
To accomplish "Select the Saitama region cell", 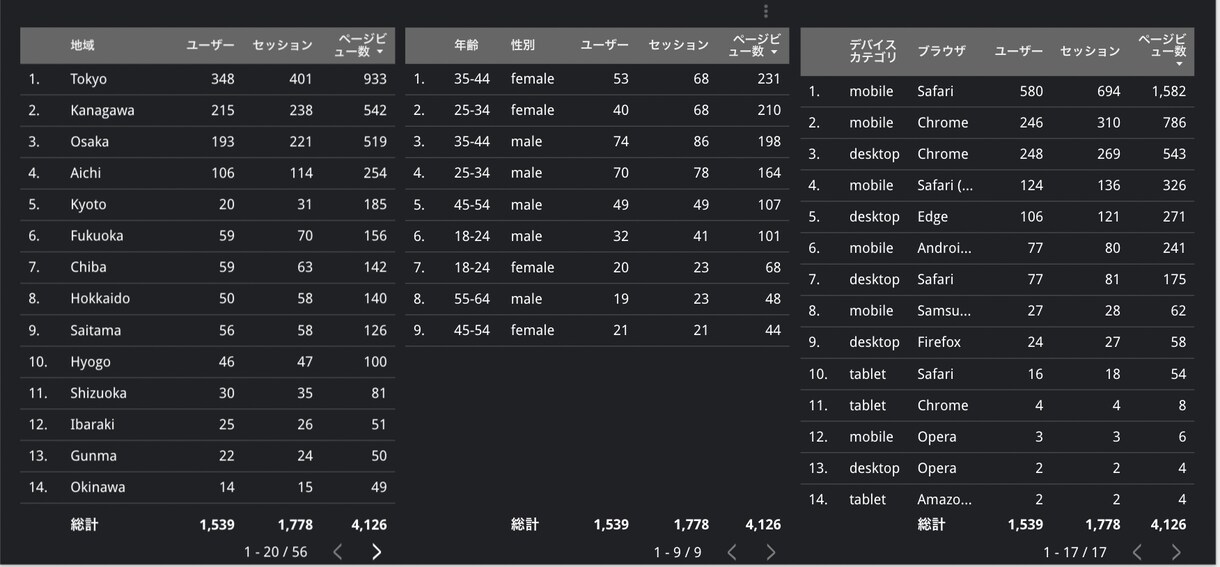I will click(x=96, y=330).
